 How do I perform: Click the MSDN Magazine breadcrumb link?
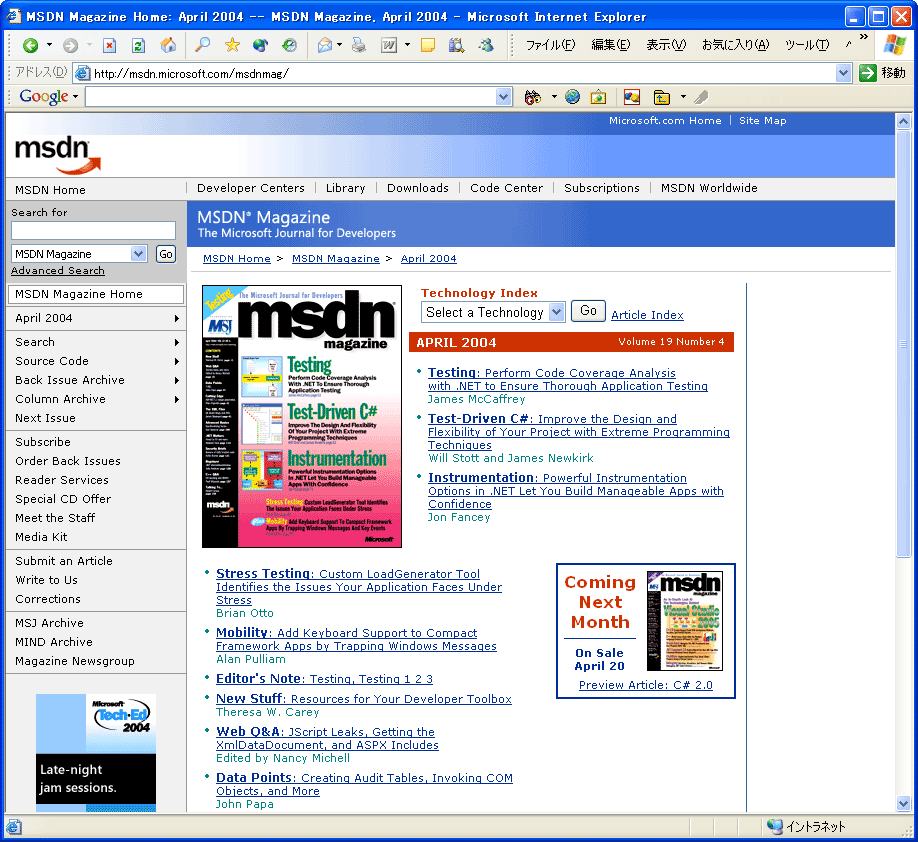click(x=335, y=259)
